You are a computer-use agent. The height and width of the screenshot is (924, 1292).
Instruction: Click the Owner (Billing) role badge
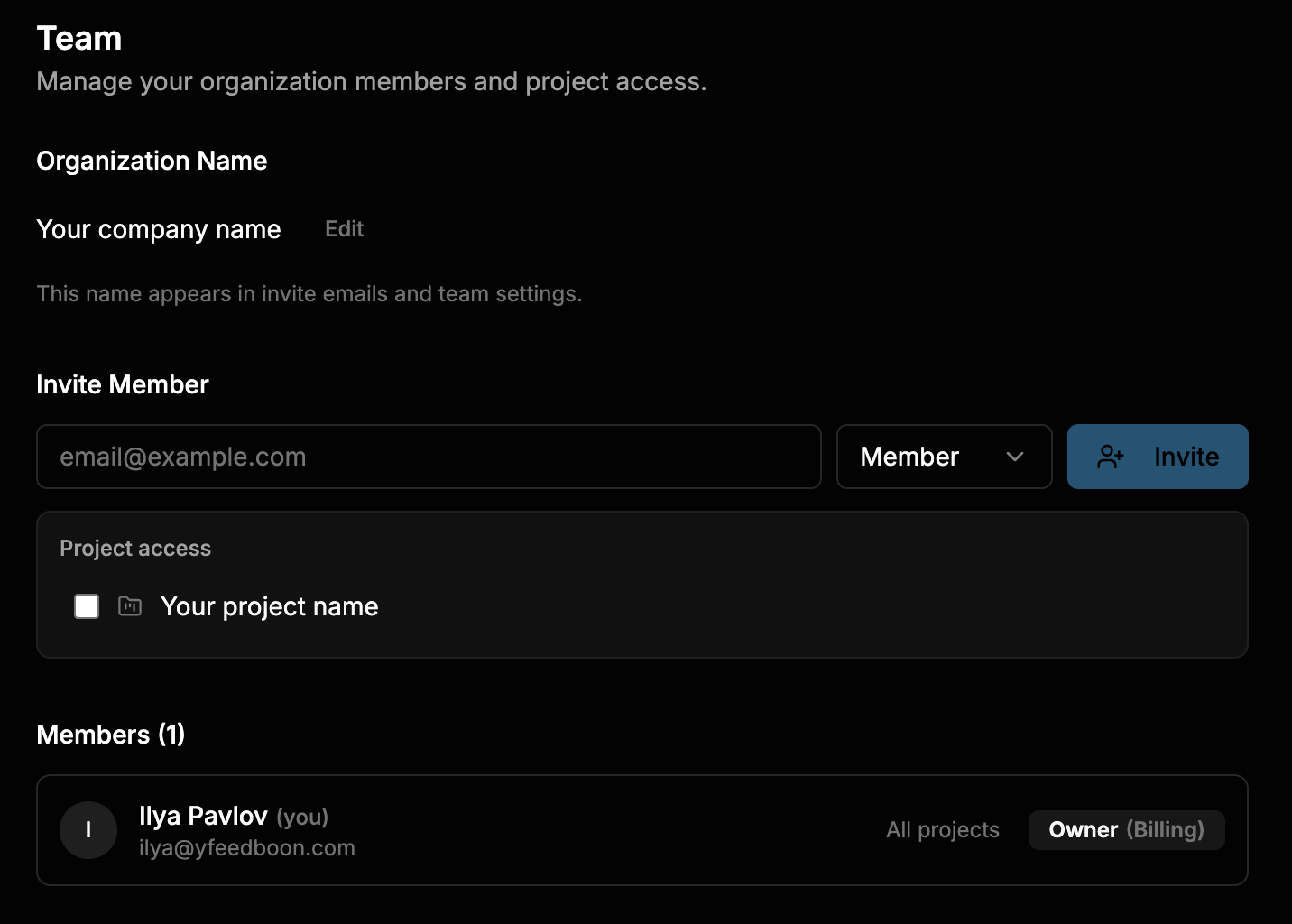tap(1126, 829)
